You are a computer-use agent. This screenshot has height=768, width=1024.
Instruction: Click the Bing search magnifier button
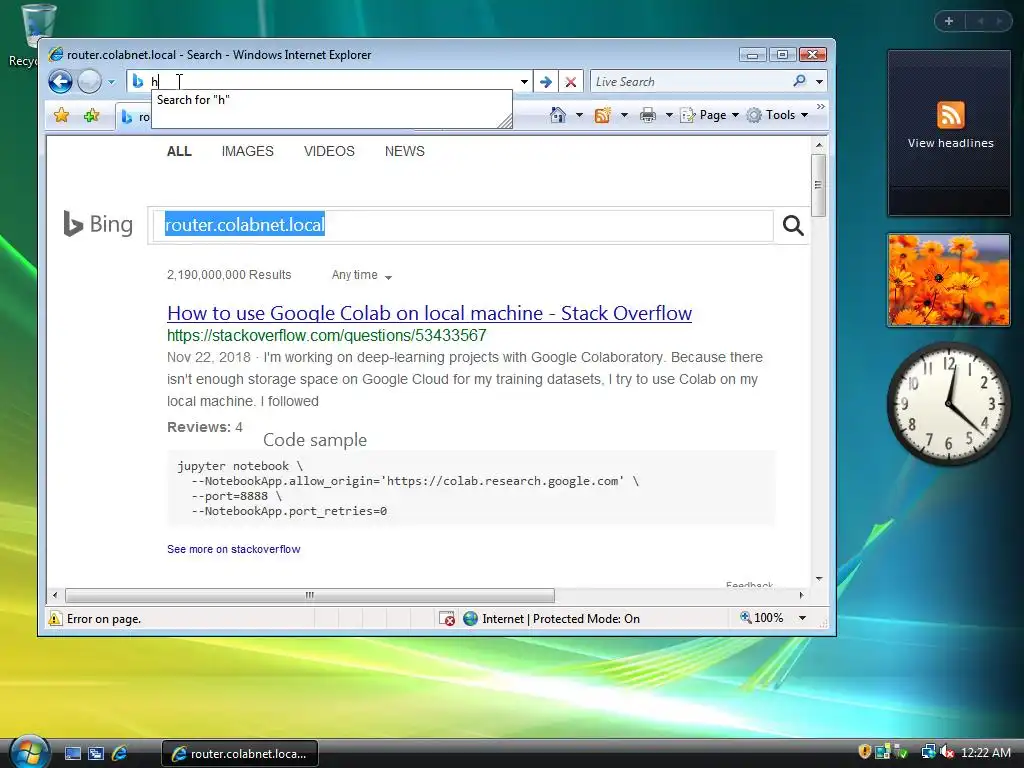point(793,225)
